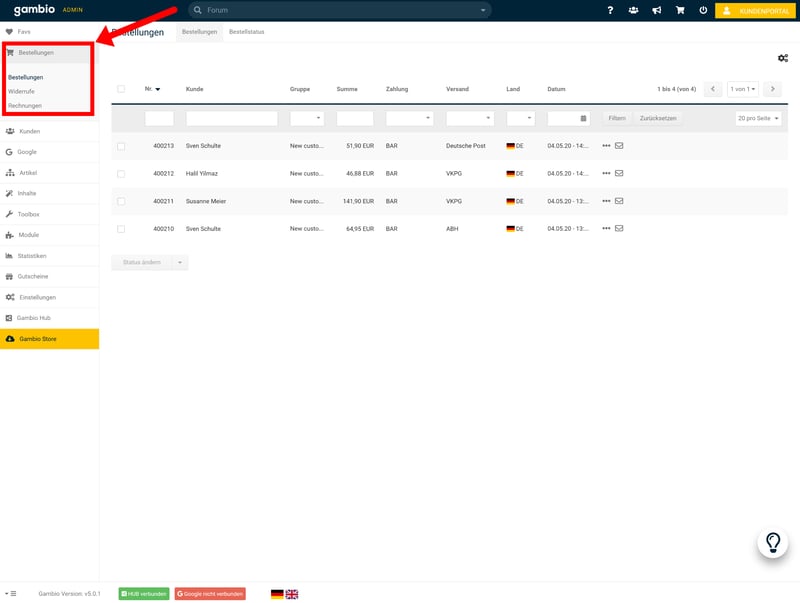Open table settings gear icon
The height and width of the screenshot is (603, 800).
(782, 59)
